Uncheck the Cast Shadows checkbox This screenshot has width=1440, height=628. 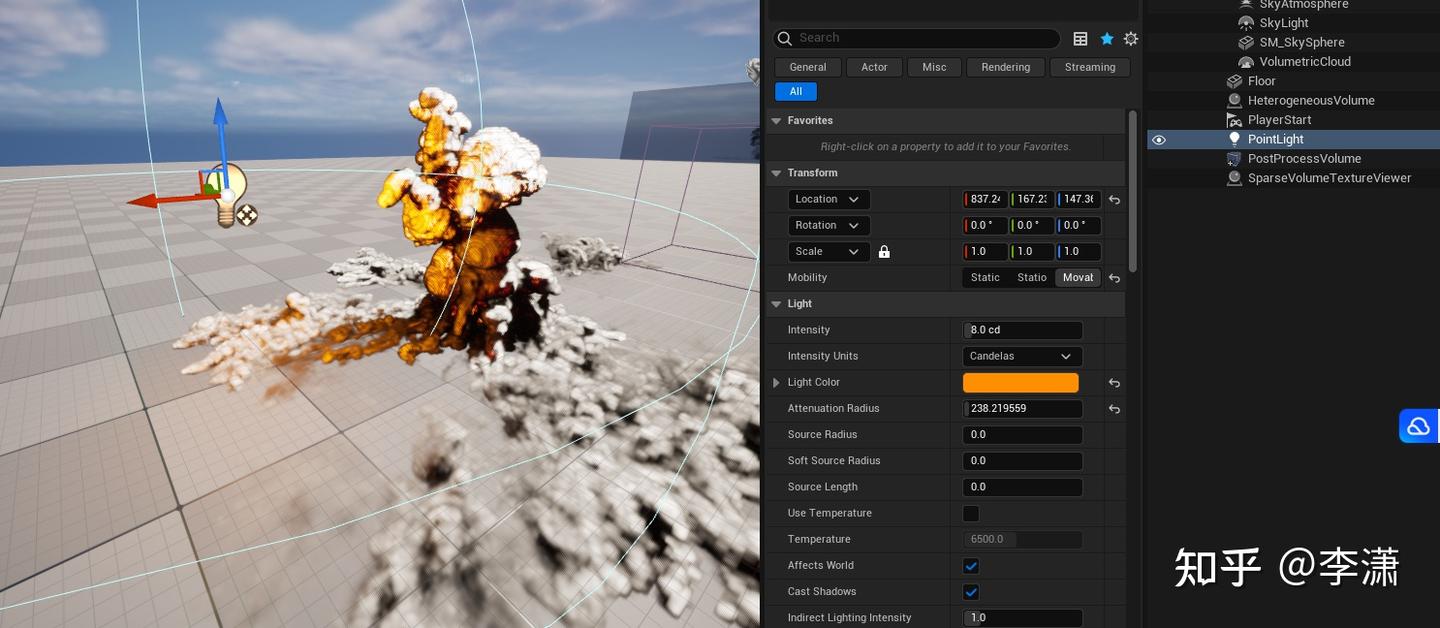pos(970,592)
